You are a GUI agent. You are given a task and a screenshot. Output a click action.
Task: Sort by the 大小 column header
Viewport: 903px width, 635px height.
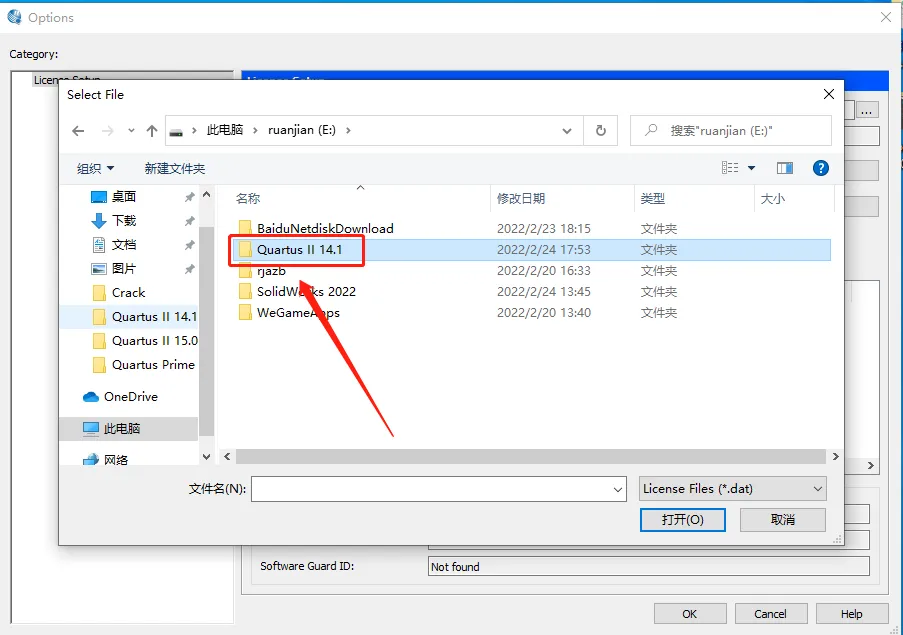[773, 199]
